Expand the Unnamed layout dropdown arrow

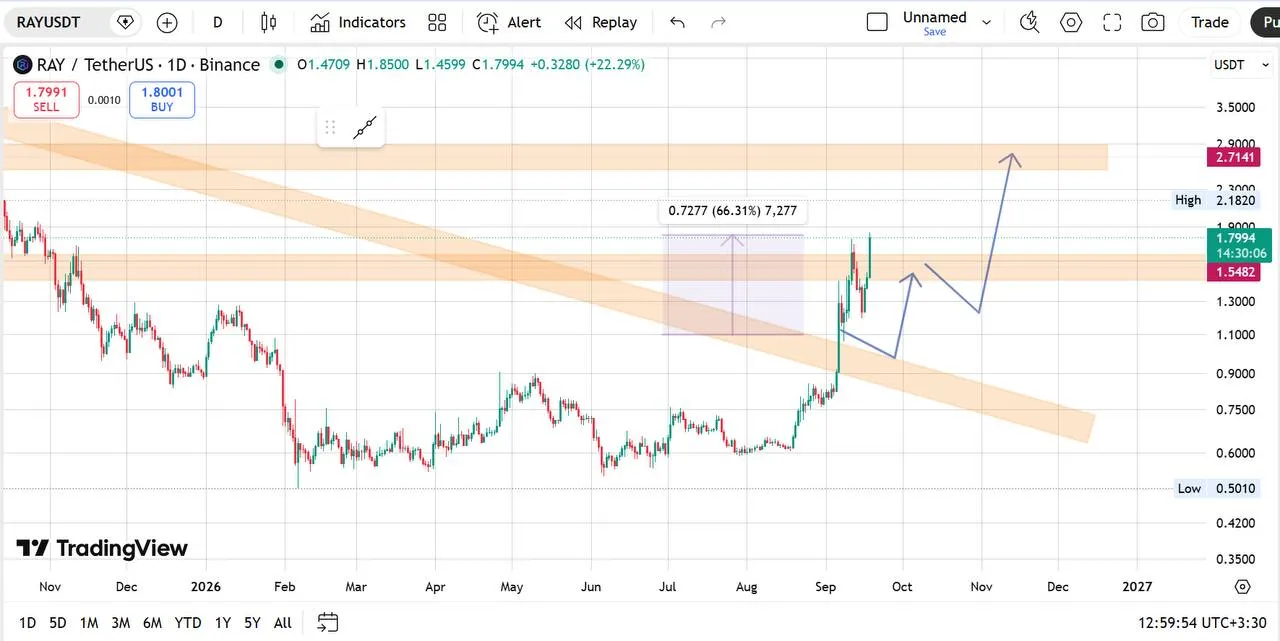point(987,22)
